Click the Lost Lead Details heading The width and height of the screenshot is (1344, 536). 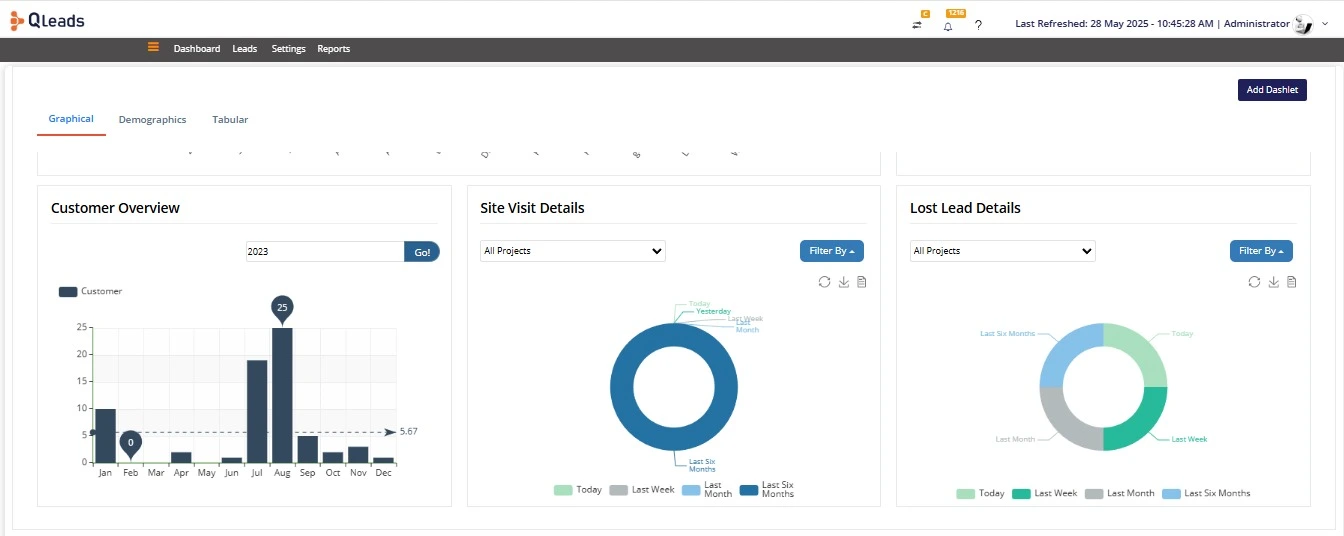[965, 208]
